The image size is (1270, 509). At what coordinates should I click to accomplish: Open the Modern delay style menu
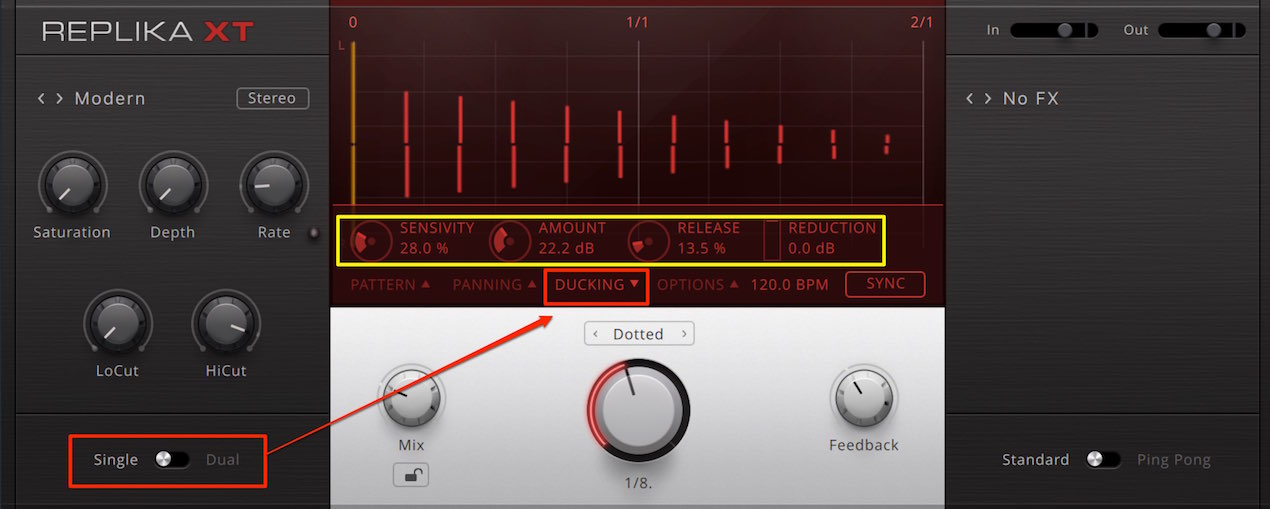pos(110,99)
